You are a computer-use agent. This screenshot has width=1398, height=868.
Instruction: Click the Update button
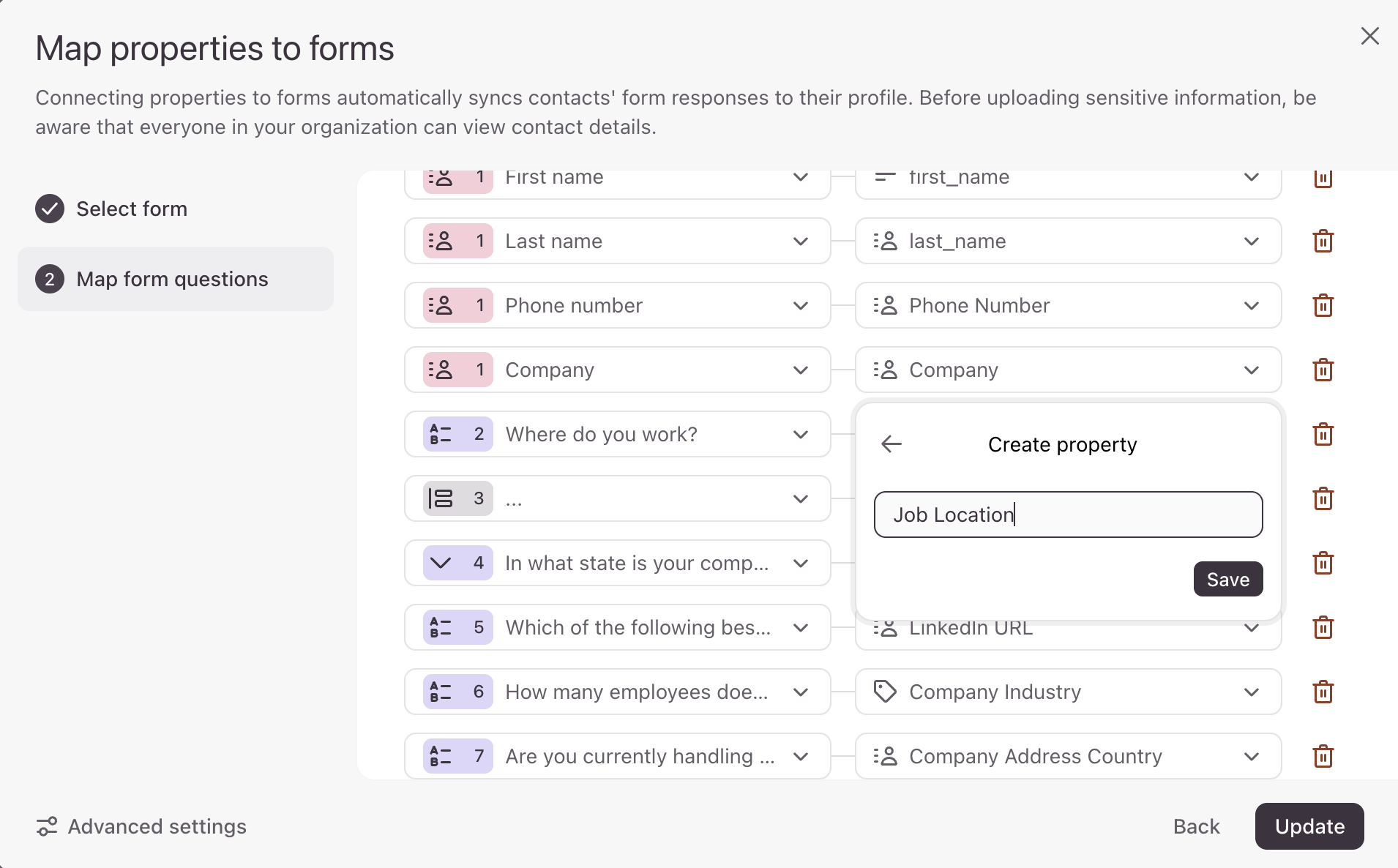pos(1309,826)
